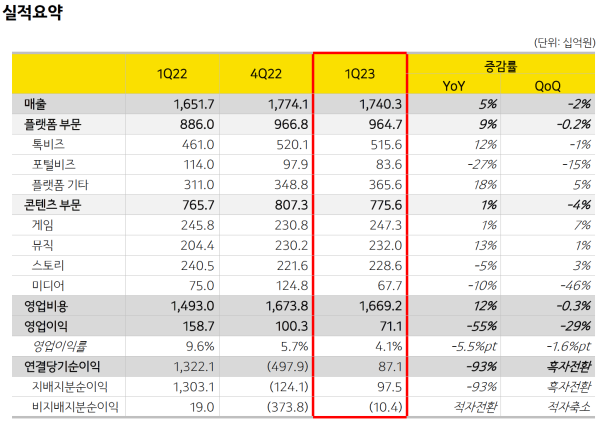Screen dimensions: 600x423
Task: Click the 게임 1Q23 value 247.3
Action: (x=386, y=225)
